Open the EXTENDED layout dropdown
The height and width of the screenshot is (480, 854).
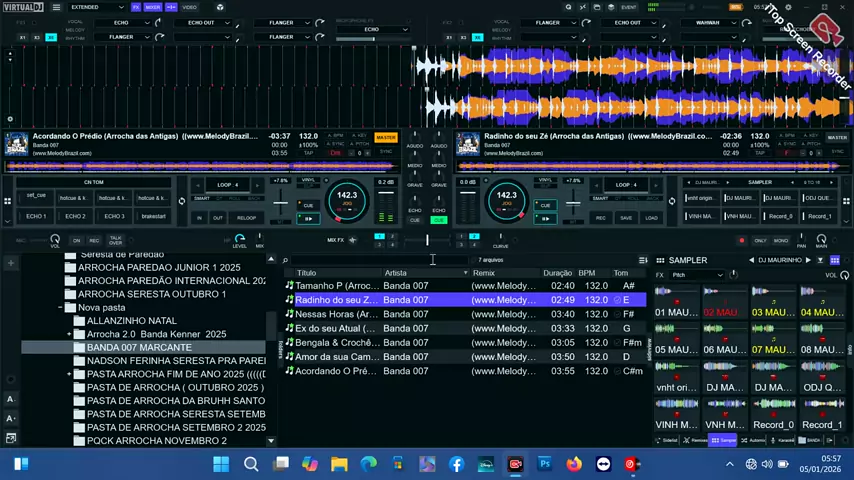click(x=98, y=7)
